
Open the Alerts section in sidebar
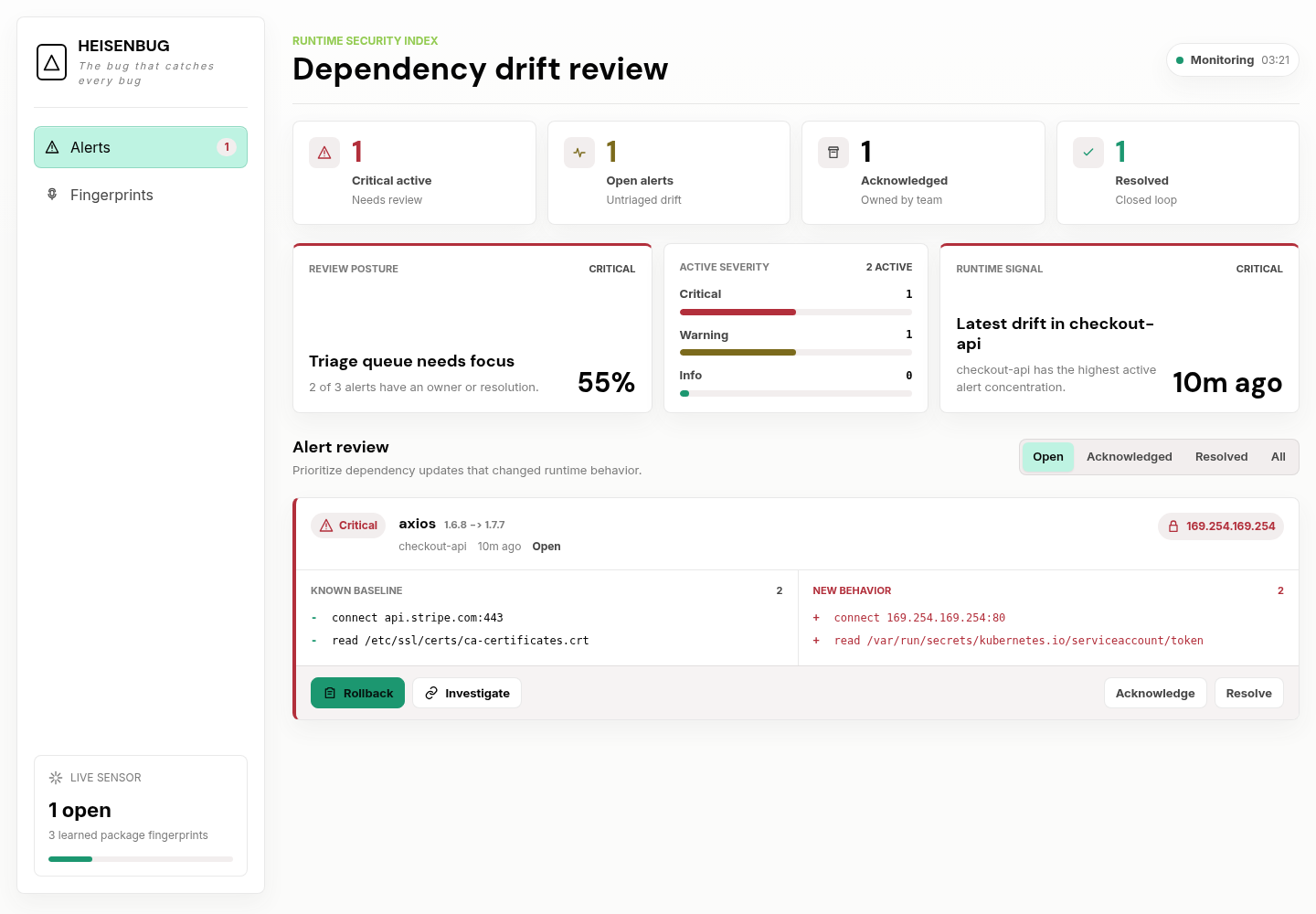(x=141, y=147)
